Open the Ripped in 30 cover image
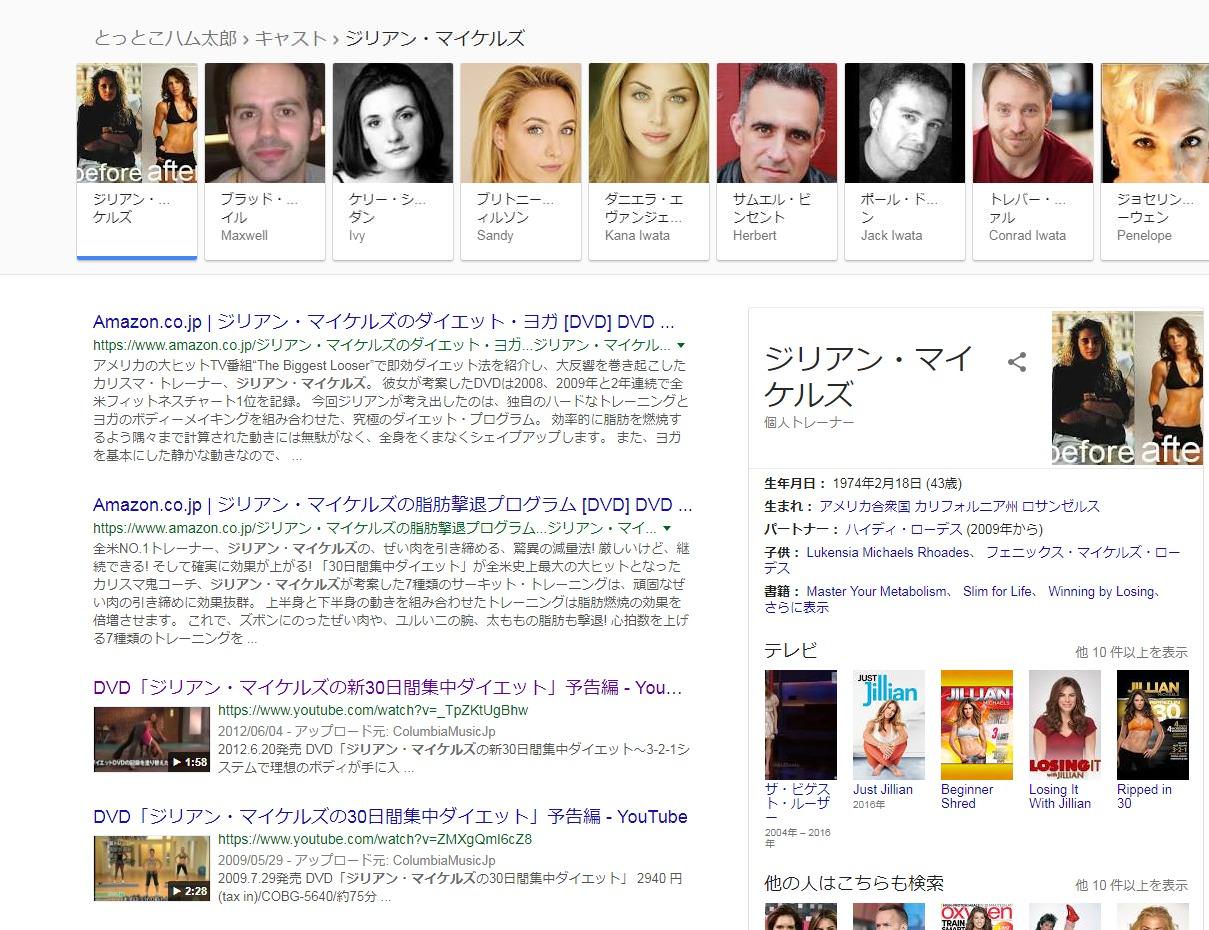Screen dimensions: 1209x930 1153,725
